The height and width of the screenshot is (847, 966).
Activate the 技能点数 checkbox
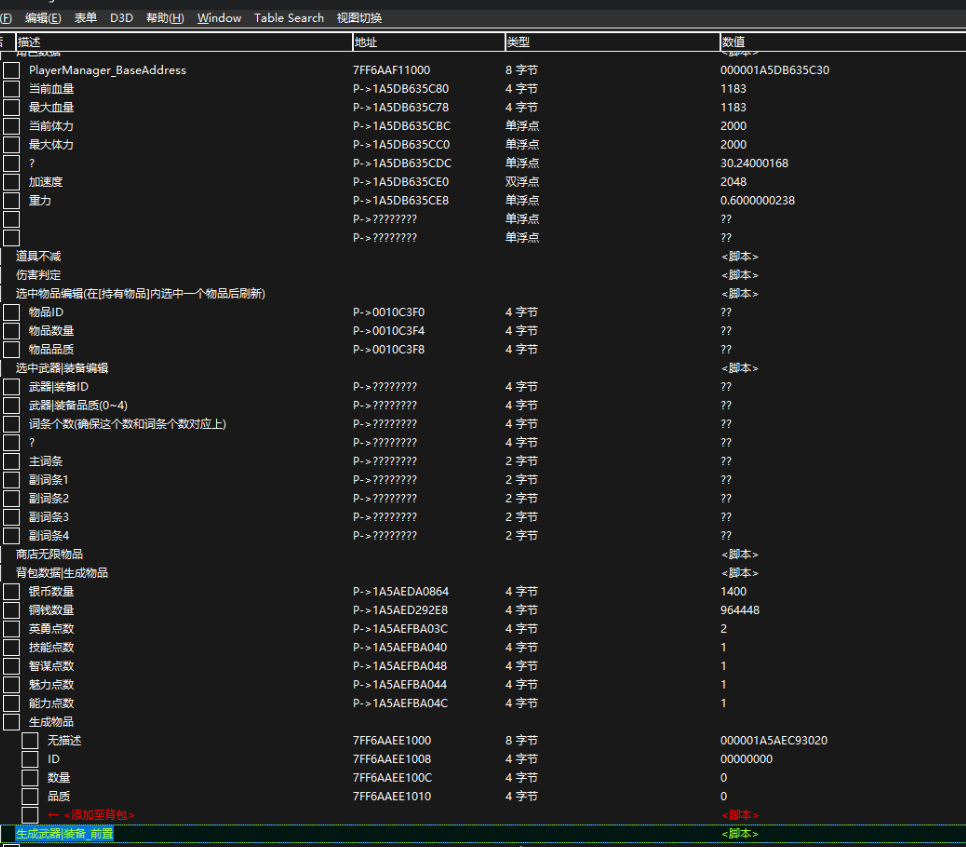click(x=11, y=648)
